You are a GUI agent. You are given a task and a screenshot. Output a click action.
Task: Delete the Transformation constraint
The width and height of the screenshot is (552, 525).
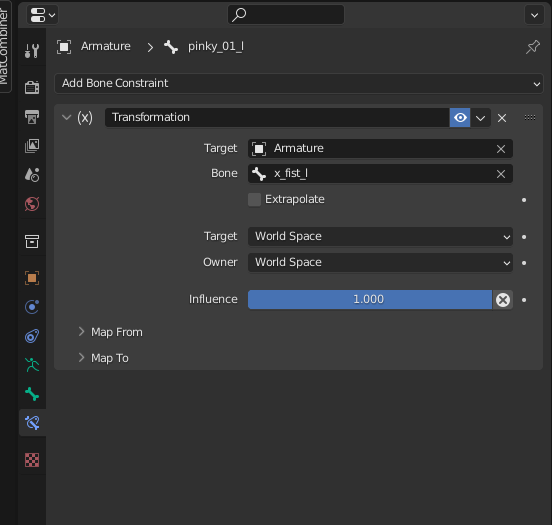click(502, 118)
